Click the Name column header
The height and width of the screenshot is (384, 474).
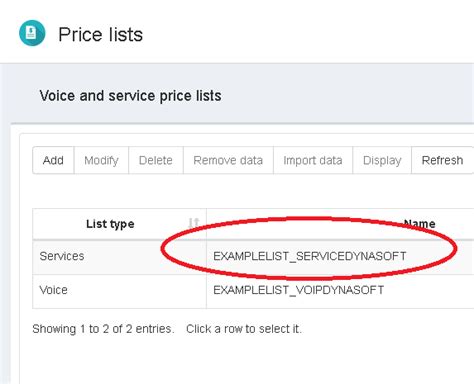pyautogui.click(x=340, y=224)
